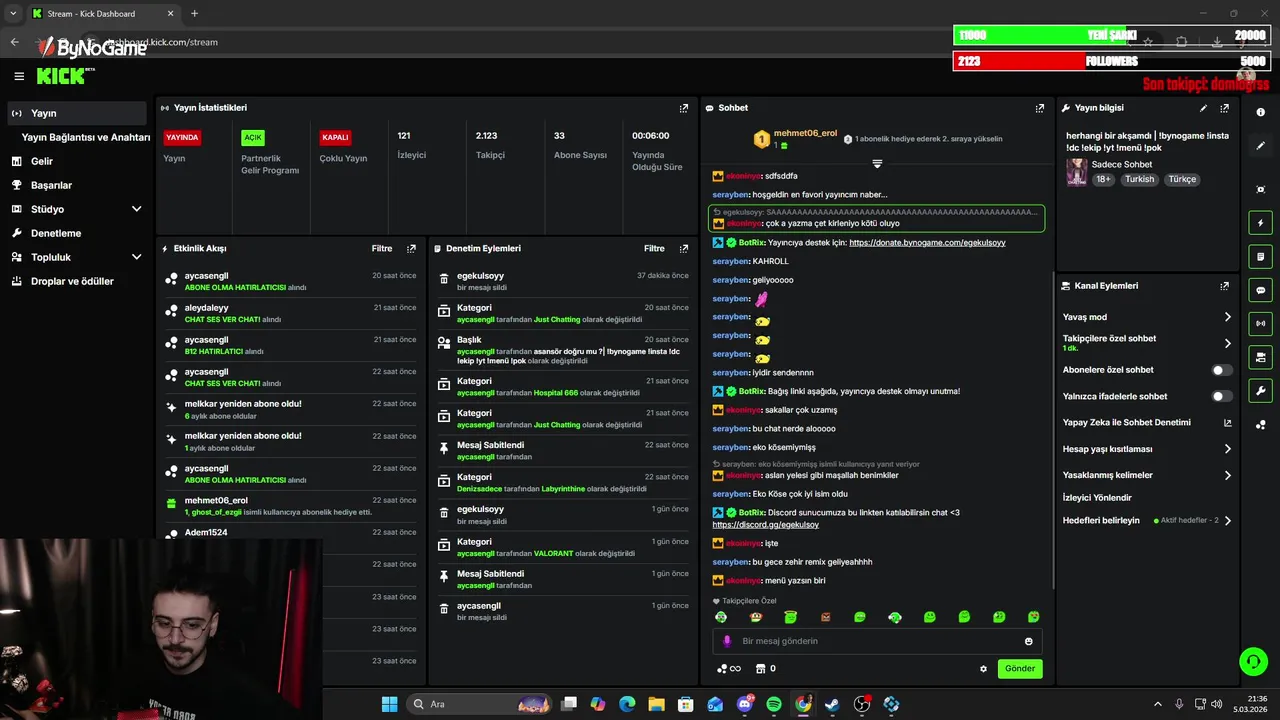The height and width of the screenshot is (720, 1280).
Task: Pop out the Kanal Eylemleri panel
Action: [1225, 286]
